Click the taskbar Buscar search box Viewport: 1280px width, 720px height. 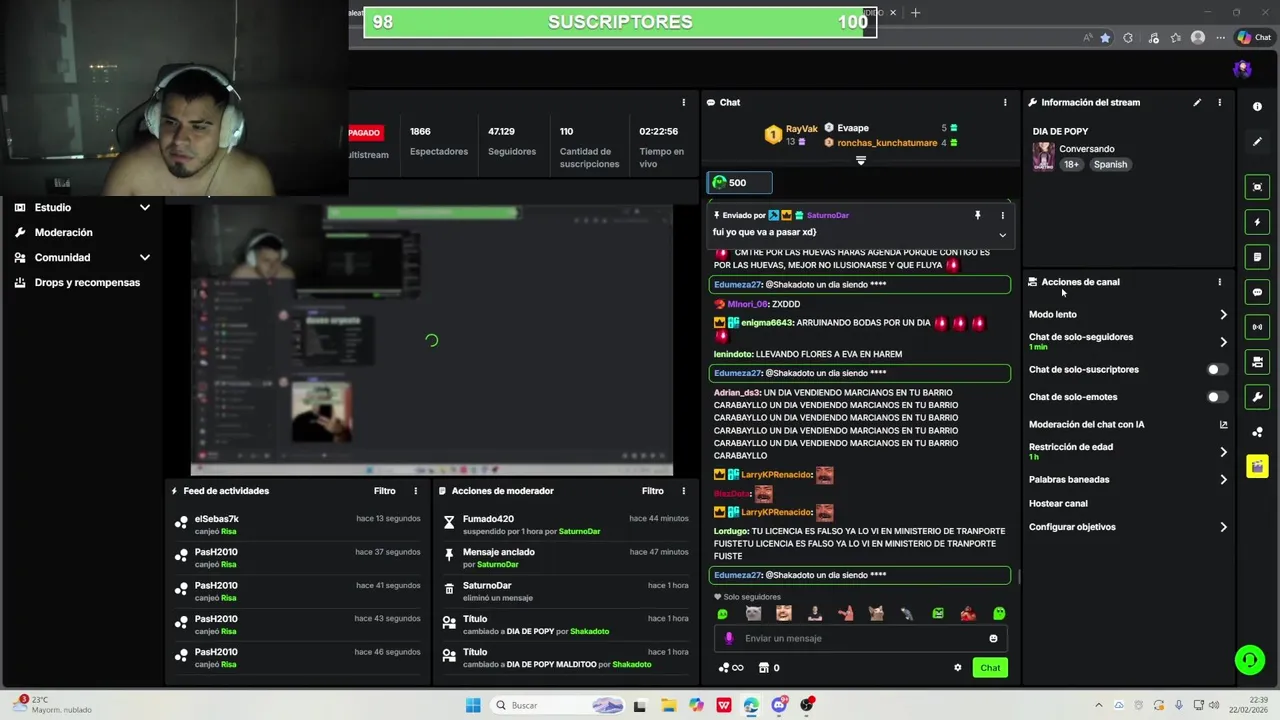[x=560, y=705]
